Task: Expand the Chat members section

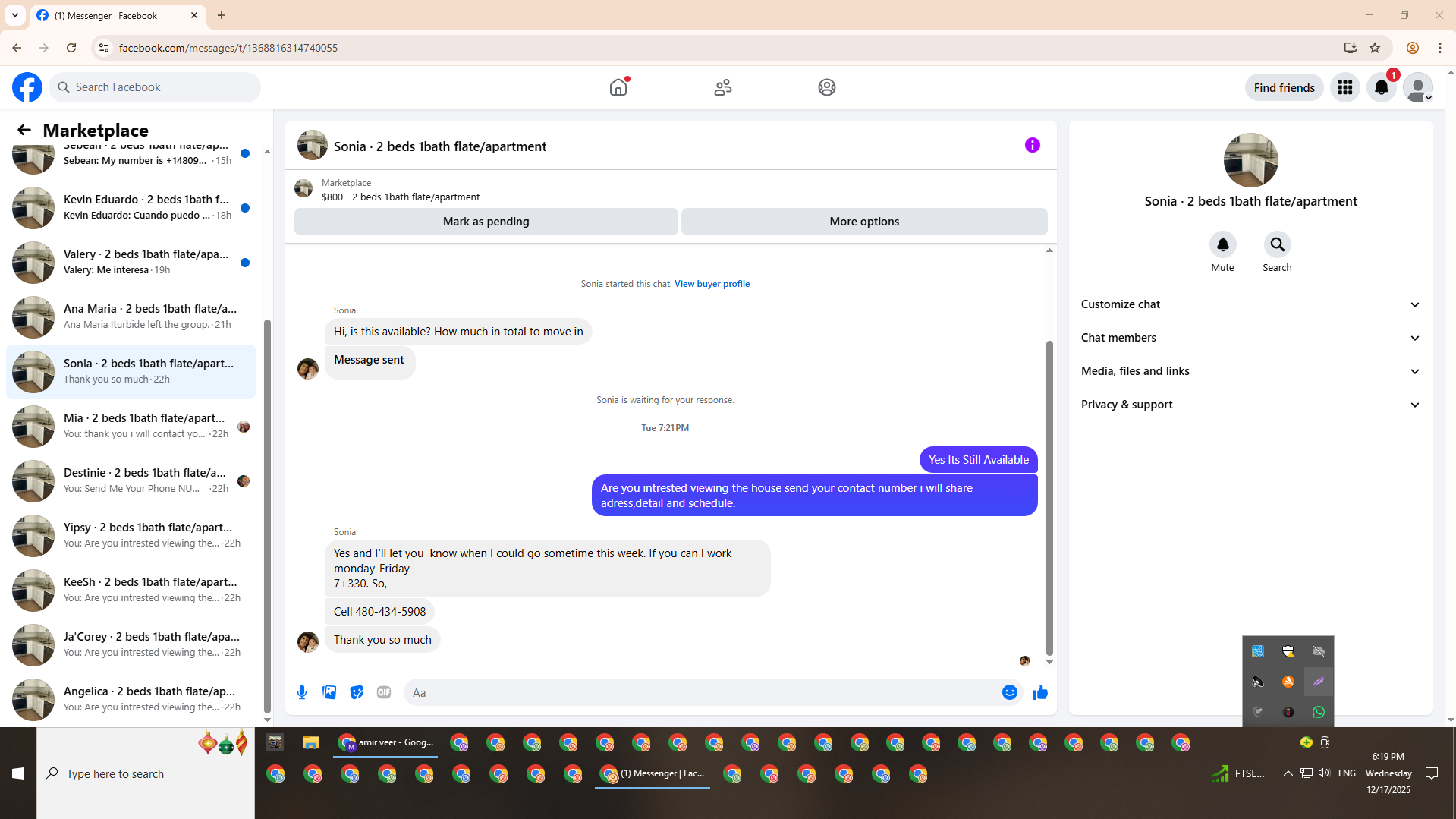Action: [x=1250, y=338]
